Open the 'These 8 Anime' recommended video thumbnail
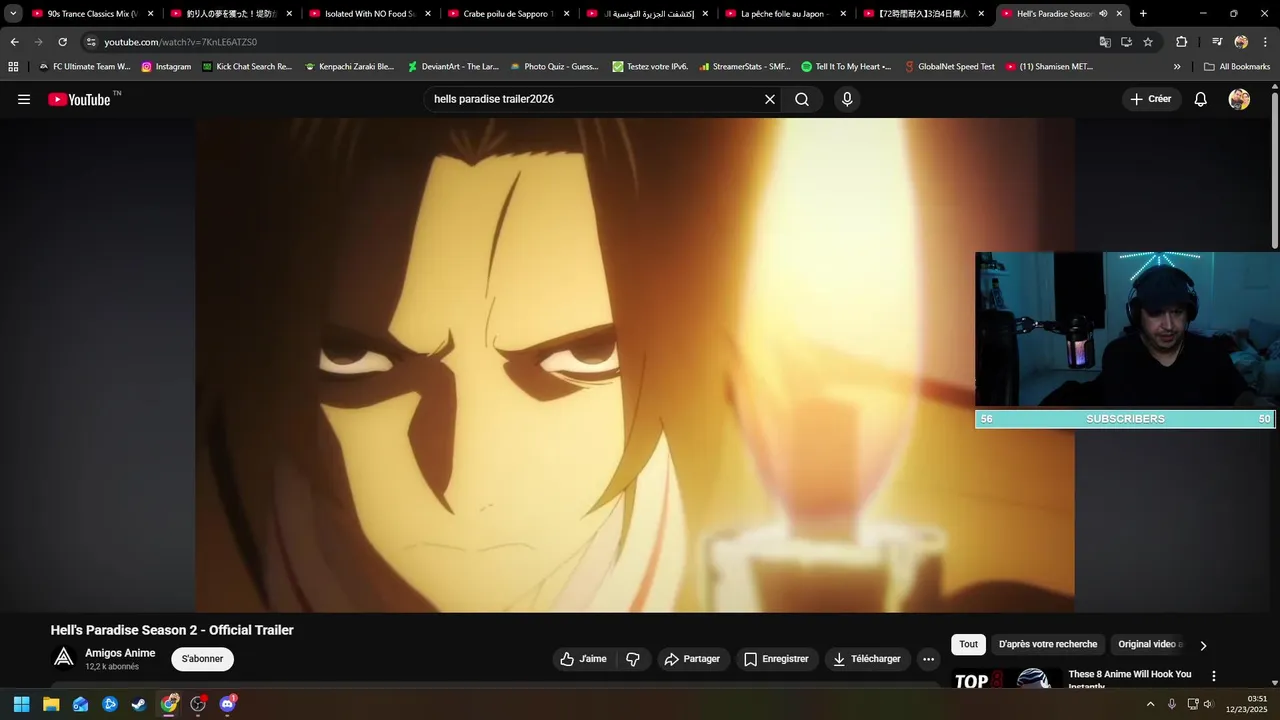Screen dimensions: 1280x720 [x=1006, y=678]
